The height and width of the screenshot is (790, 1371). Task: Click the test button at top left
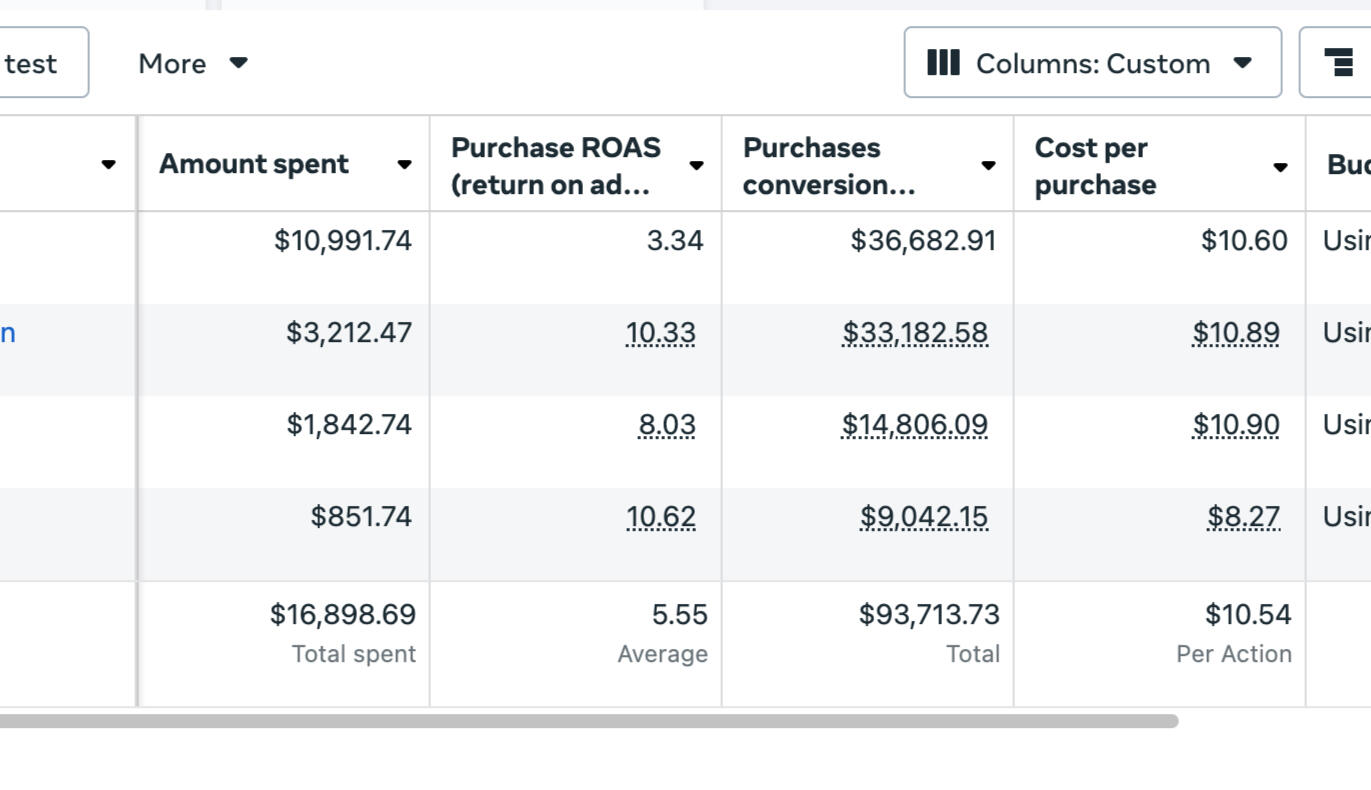tap(32, 63)
